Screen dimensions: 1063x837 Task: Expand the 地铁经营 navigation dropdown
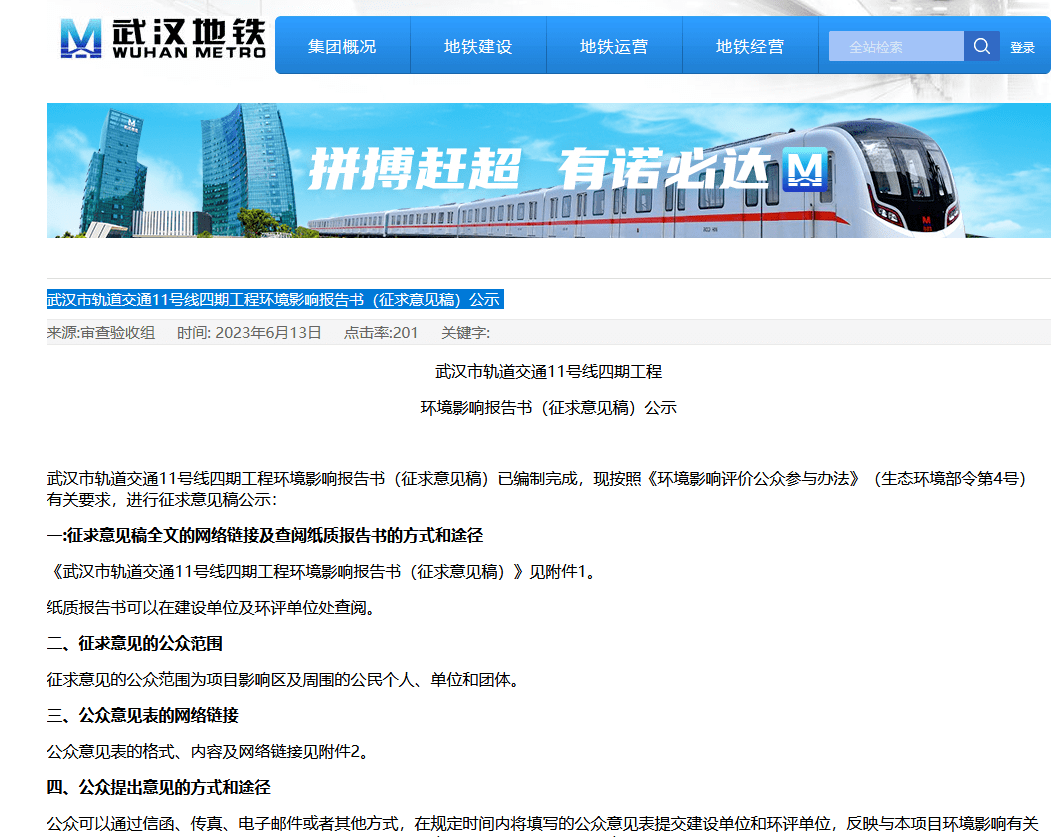tap(750, 46)
